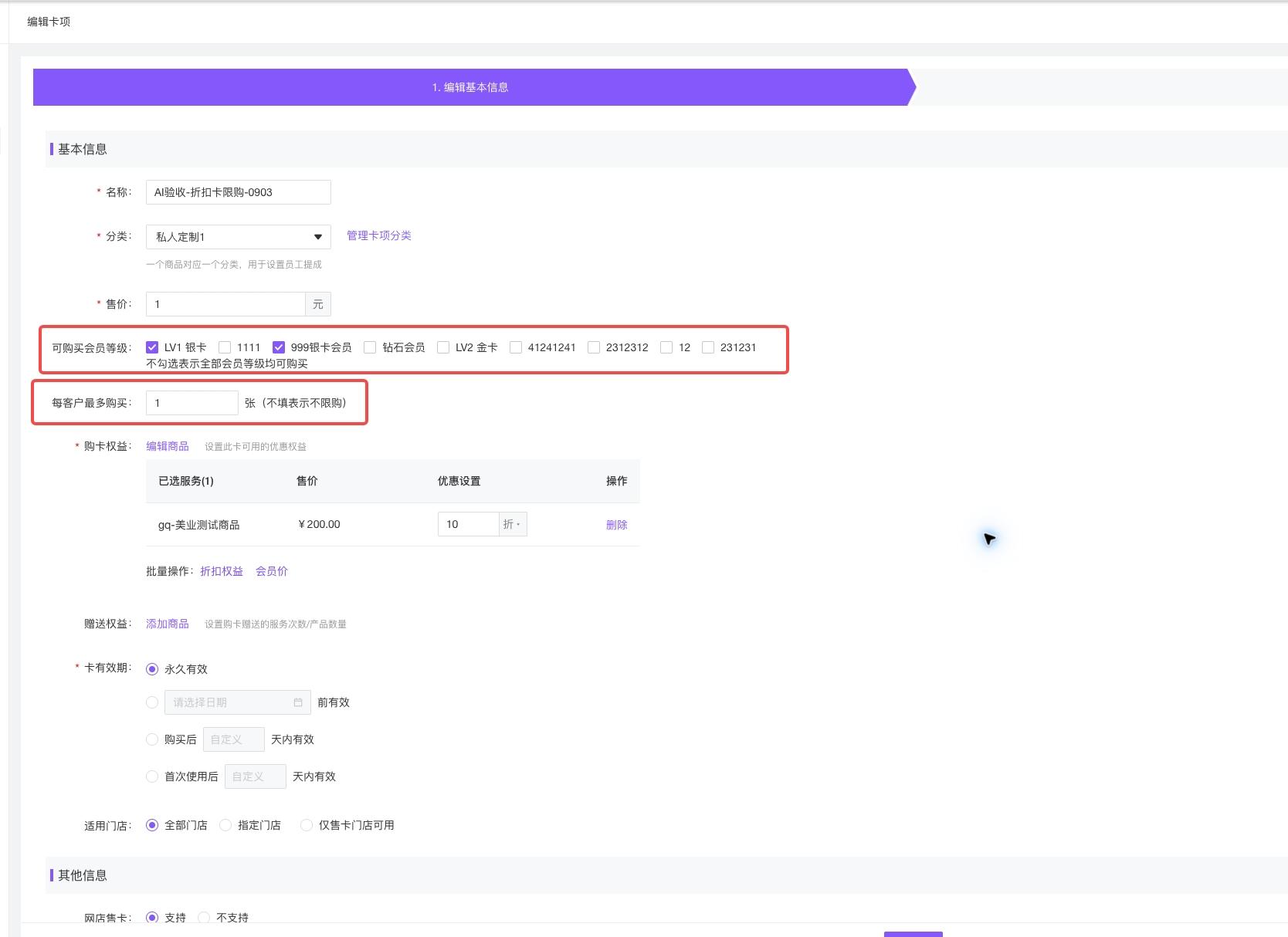Check the 41241241 member level

[x=516, y=347]
